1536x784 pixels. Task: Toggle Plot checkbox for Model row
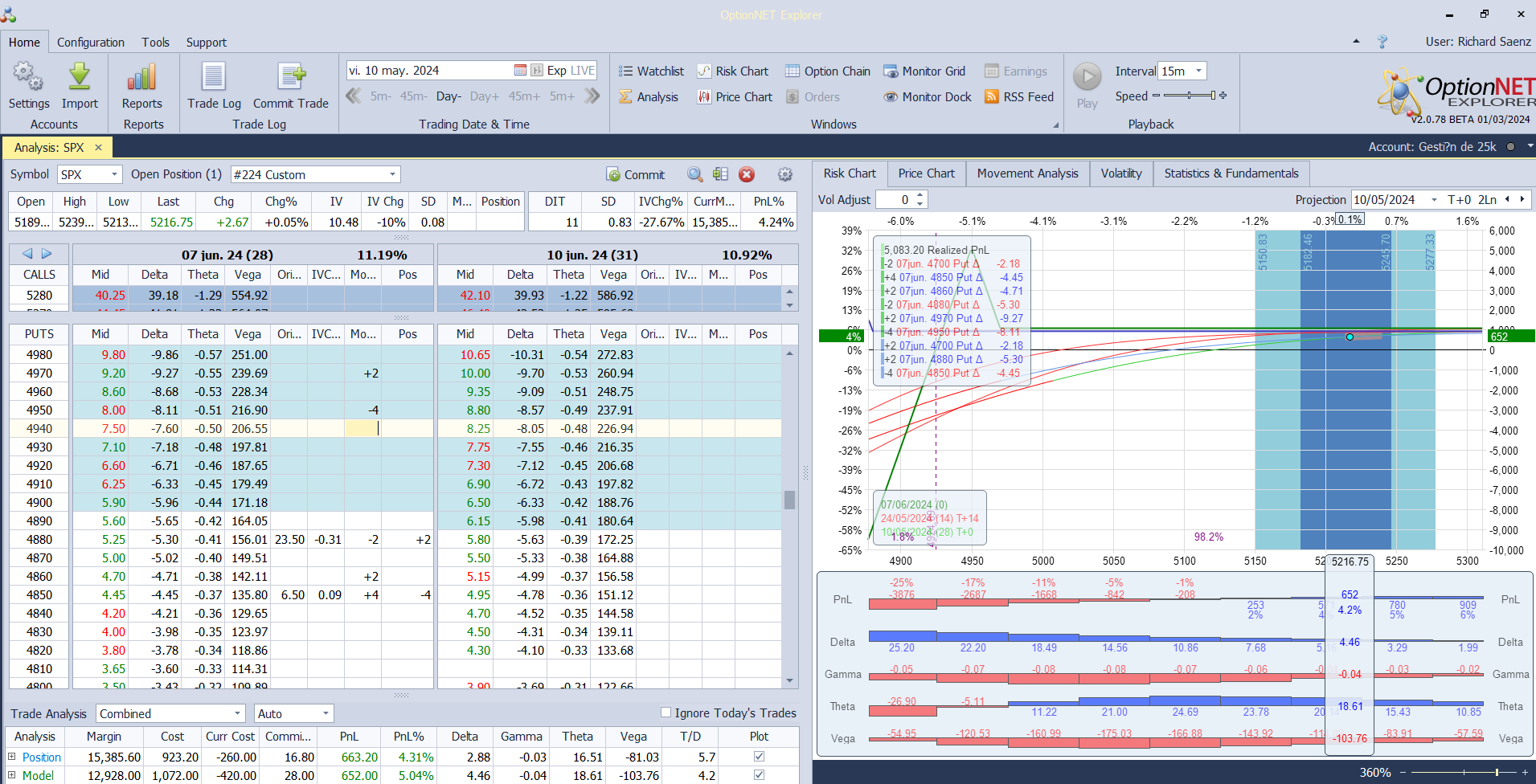coord(759,775)
